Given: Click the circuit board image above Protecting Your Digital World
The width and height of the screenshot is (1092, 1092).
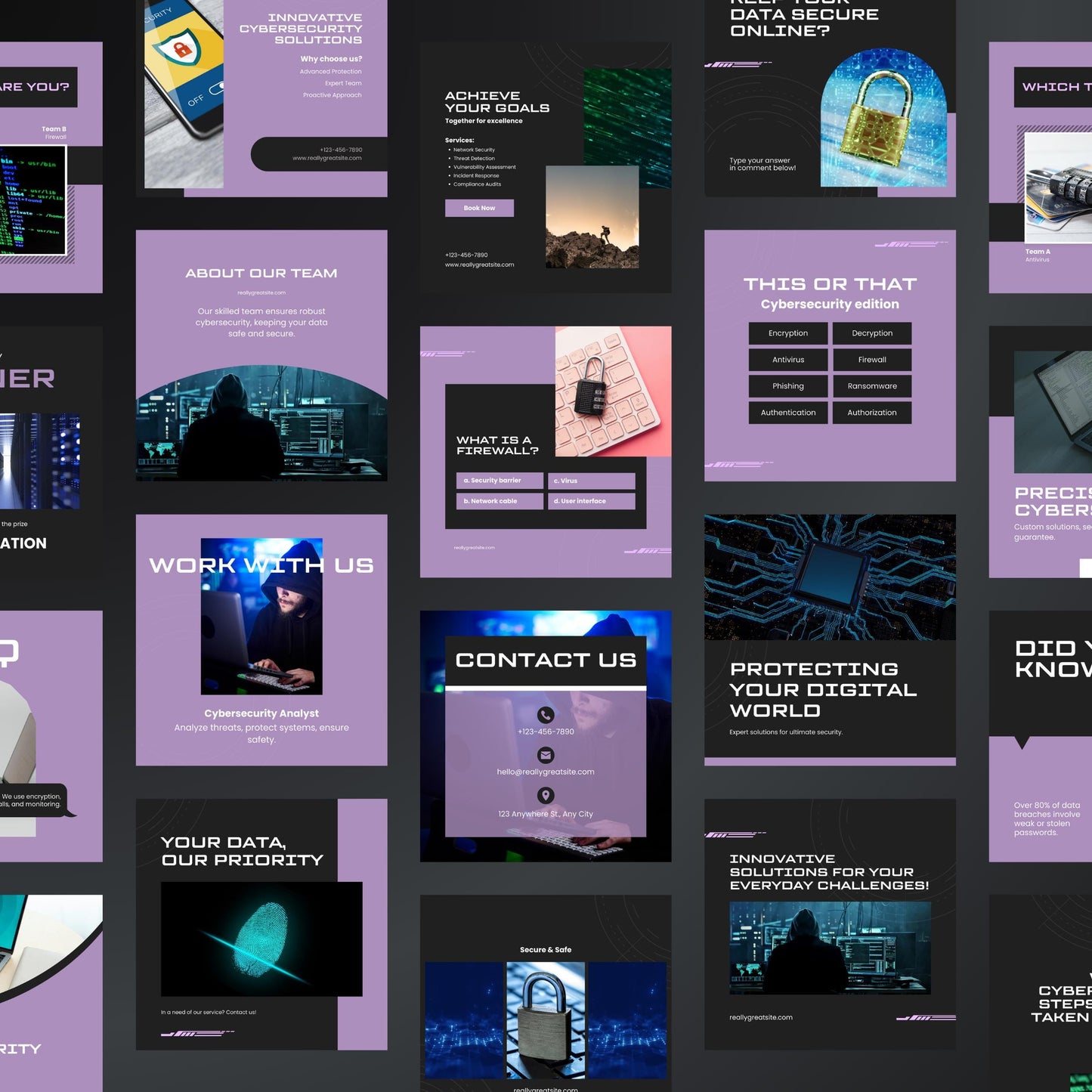Looking at the screenshot, I should tap(830, 576).
